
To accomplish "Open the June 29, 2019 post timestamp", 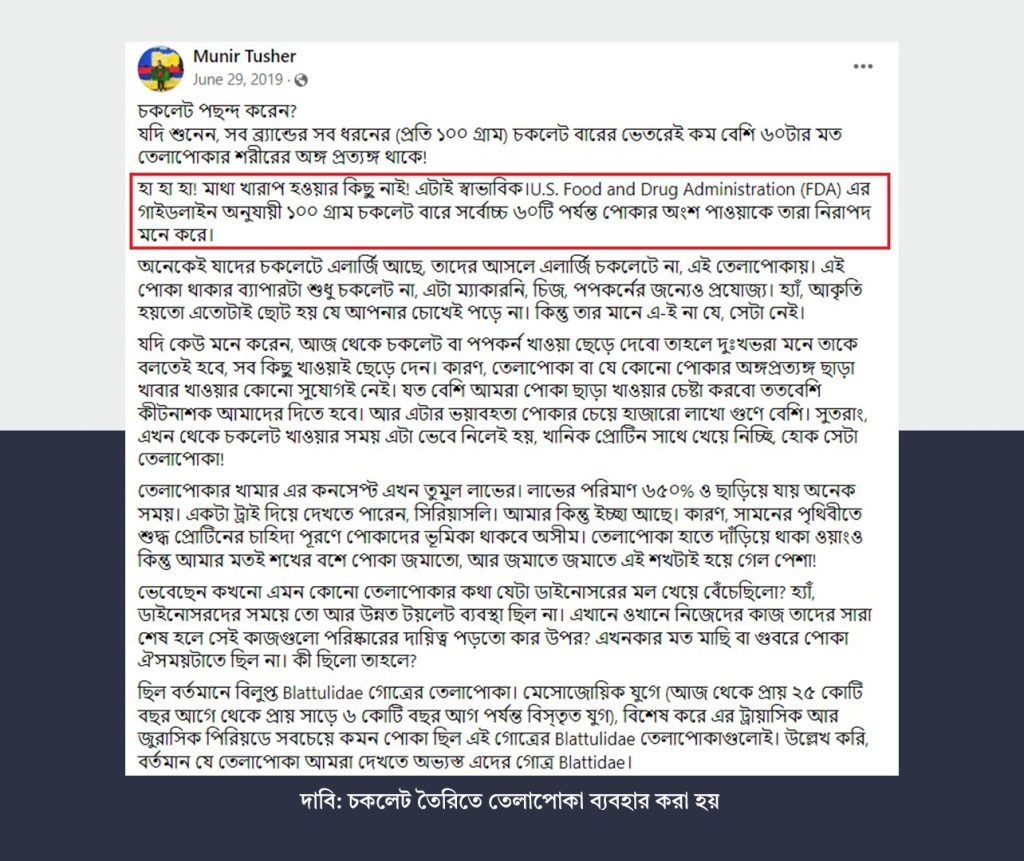I will [238, 80].
